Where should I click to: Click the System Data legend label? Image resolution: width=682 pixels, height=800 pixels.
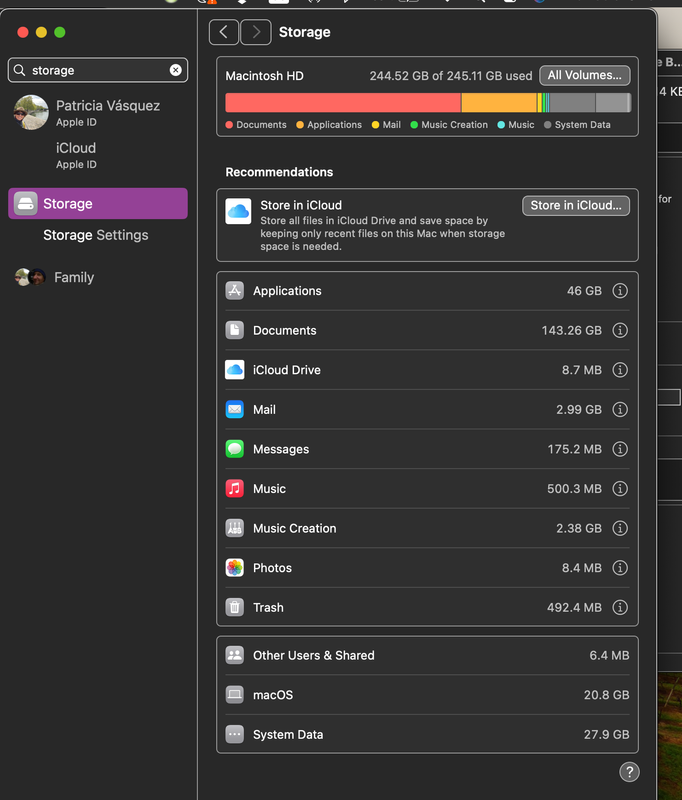pos(583,125)
